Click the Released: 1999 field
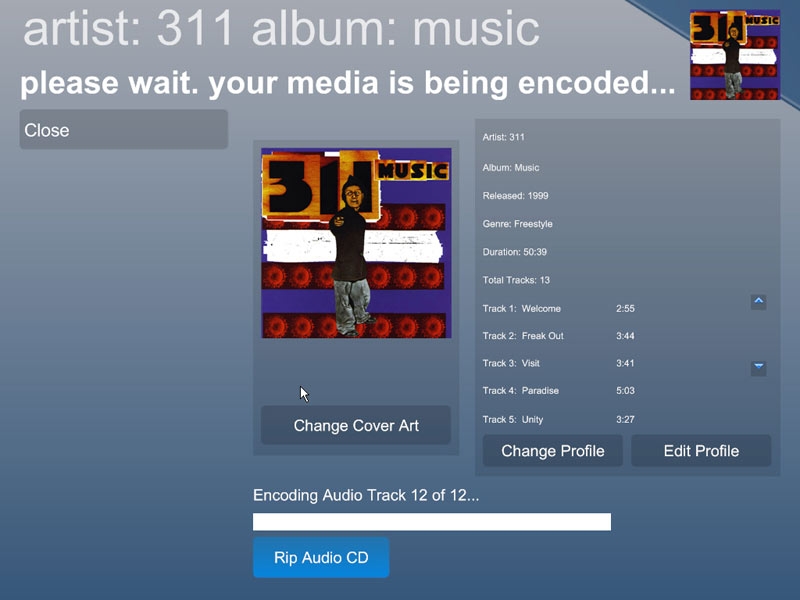This screenshot has height=600, width=800. (x=515, y=196)
